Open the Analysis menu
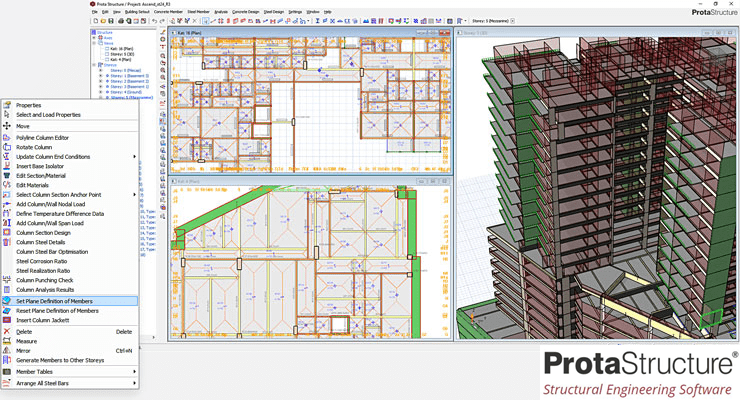The image size is (740, 400). pyautogui.click(x=221, y=12)
